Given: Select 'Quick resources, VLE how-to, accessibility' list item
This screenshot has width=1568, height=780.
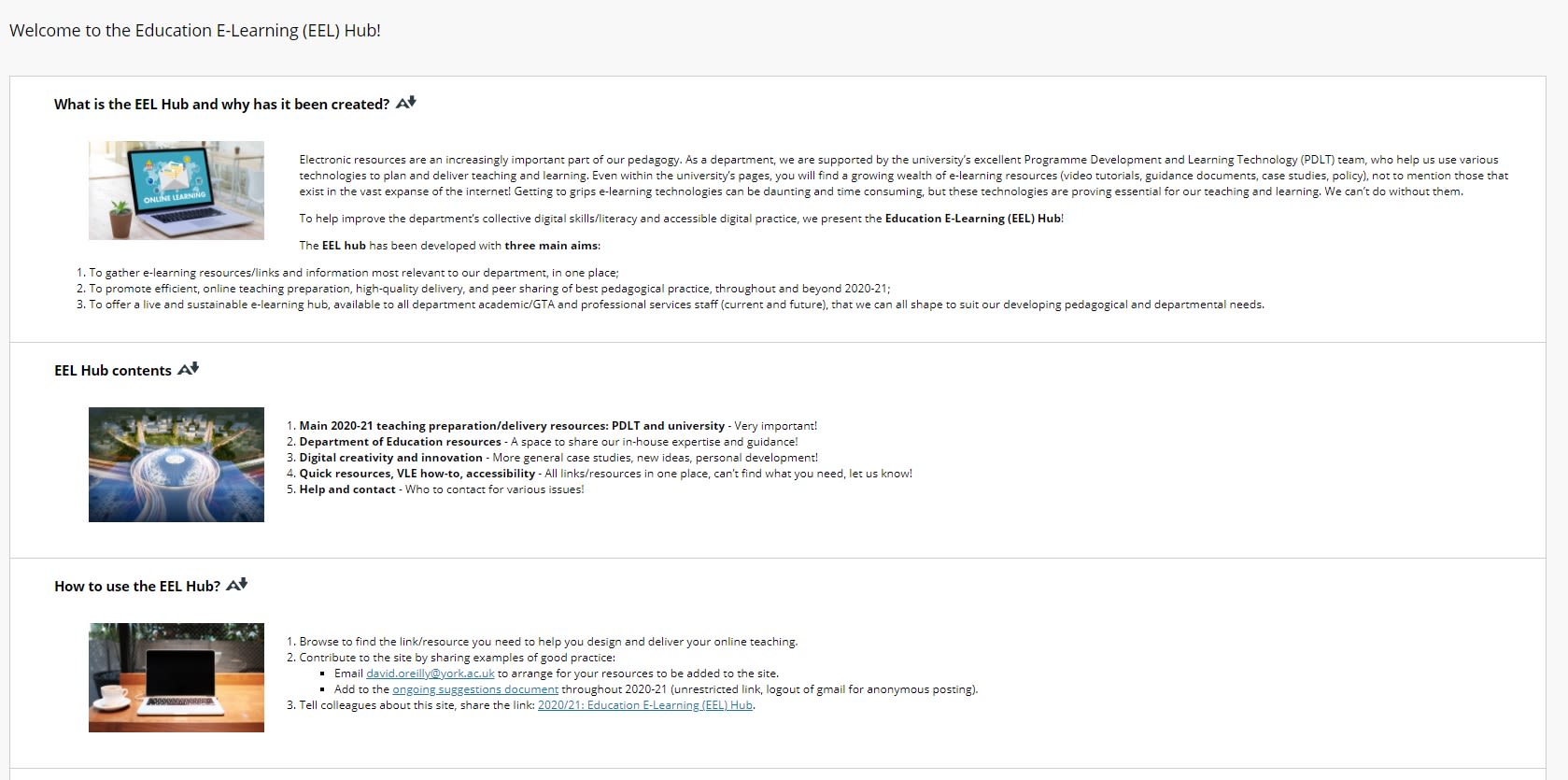Looking at the screenshot, I should (x=417, y=474).
